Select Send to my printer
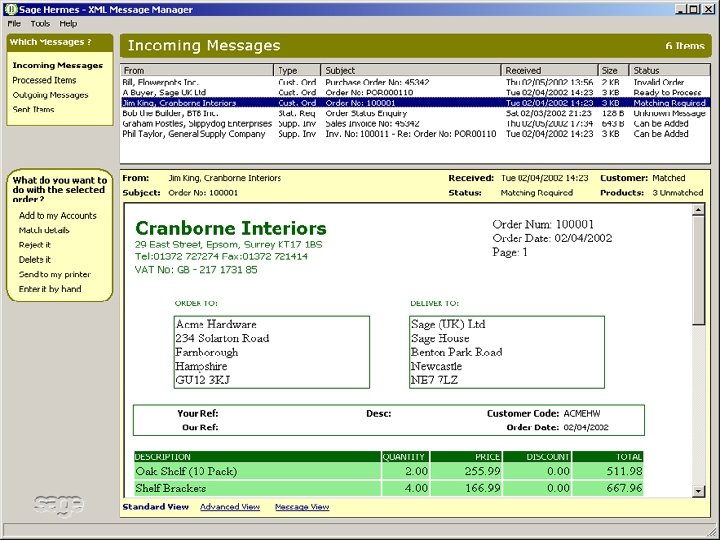This screenshot has height=540, width=720. pyautogui.click(x=54, y=274)
